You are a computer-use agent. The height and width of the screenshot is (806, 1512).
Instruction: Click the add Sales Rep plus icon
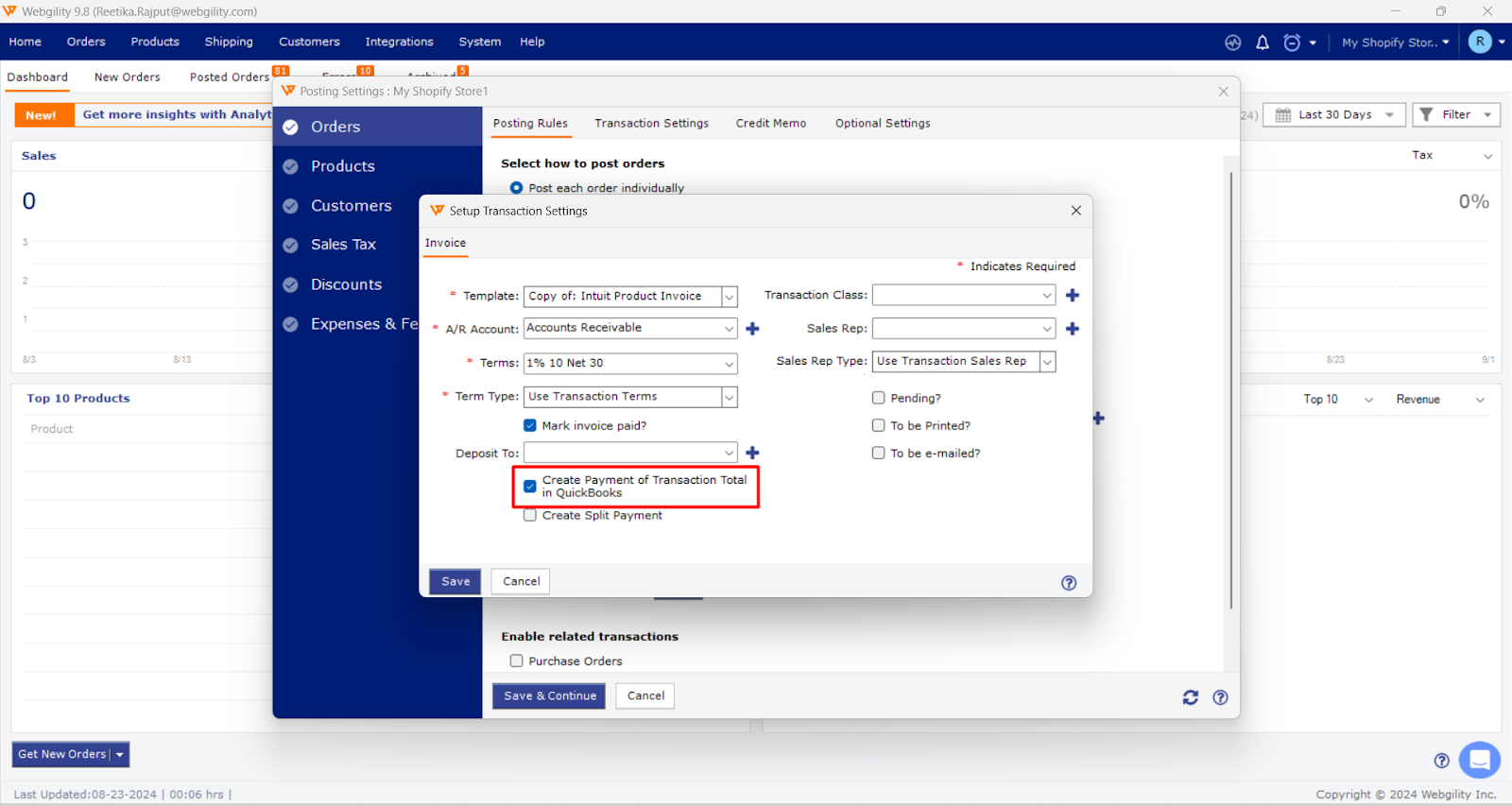pyautogui.click(x=1073, y=329)
